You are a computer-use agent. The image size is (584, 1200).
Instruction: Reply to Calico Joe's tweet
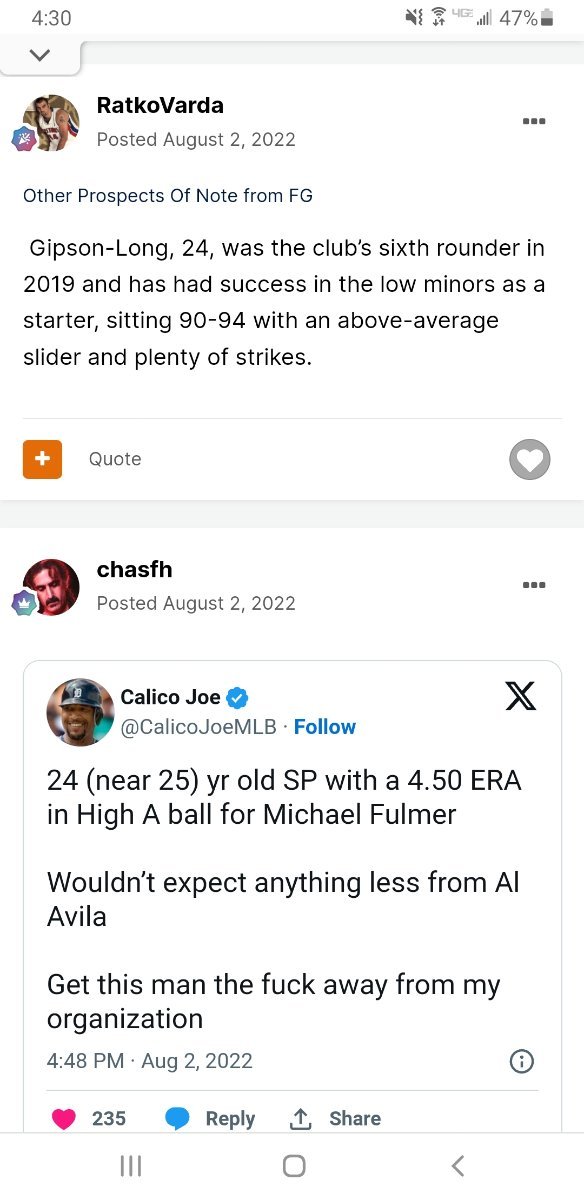(x=210, y=1119)
